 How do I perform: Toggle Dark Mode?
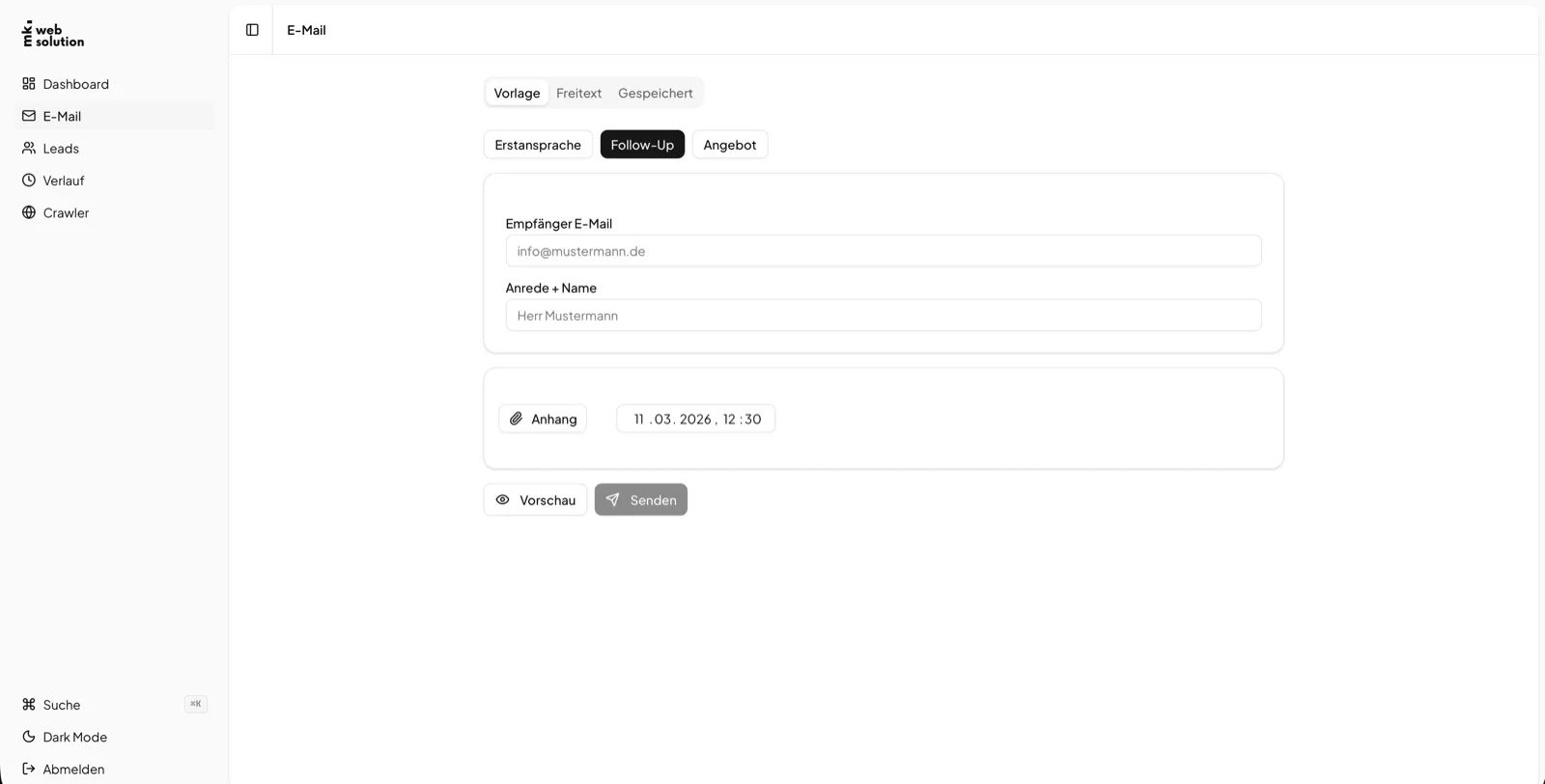[114, 737]
